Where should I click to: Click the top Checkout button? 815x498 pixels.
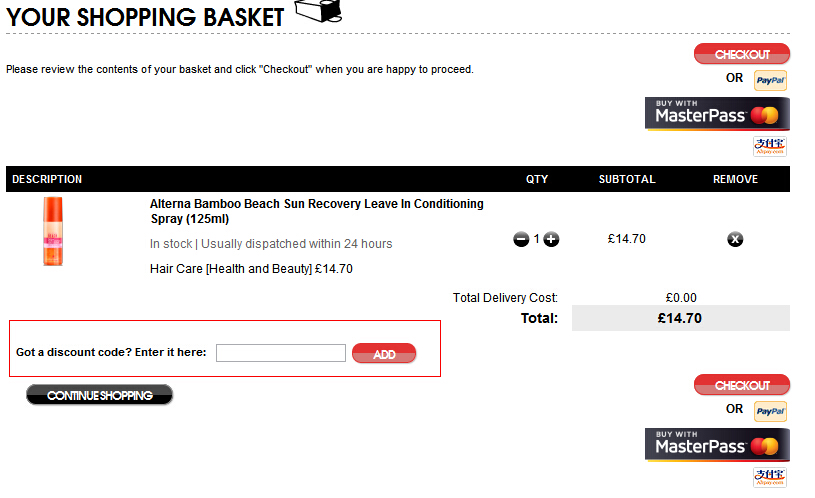pyautogui.click(x=741, y=54)
